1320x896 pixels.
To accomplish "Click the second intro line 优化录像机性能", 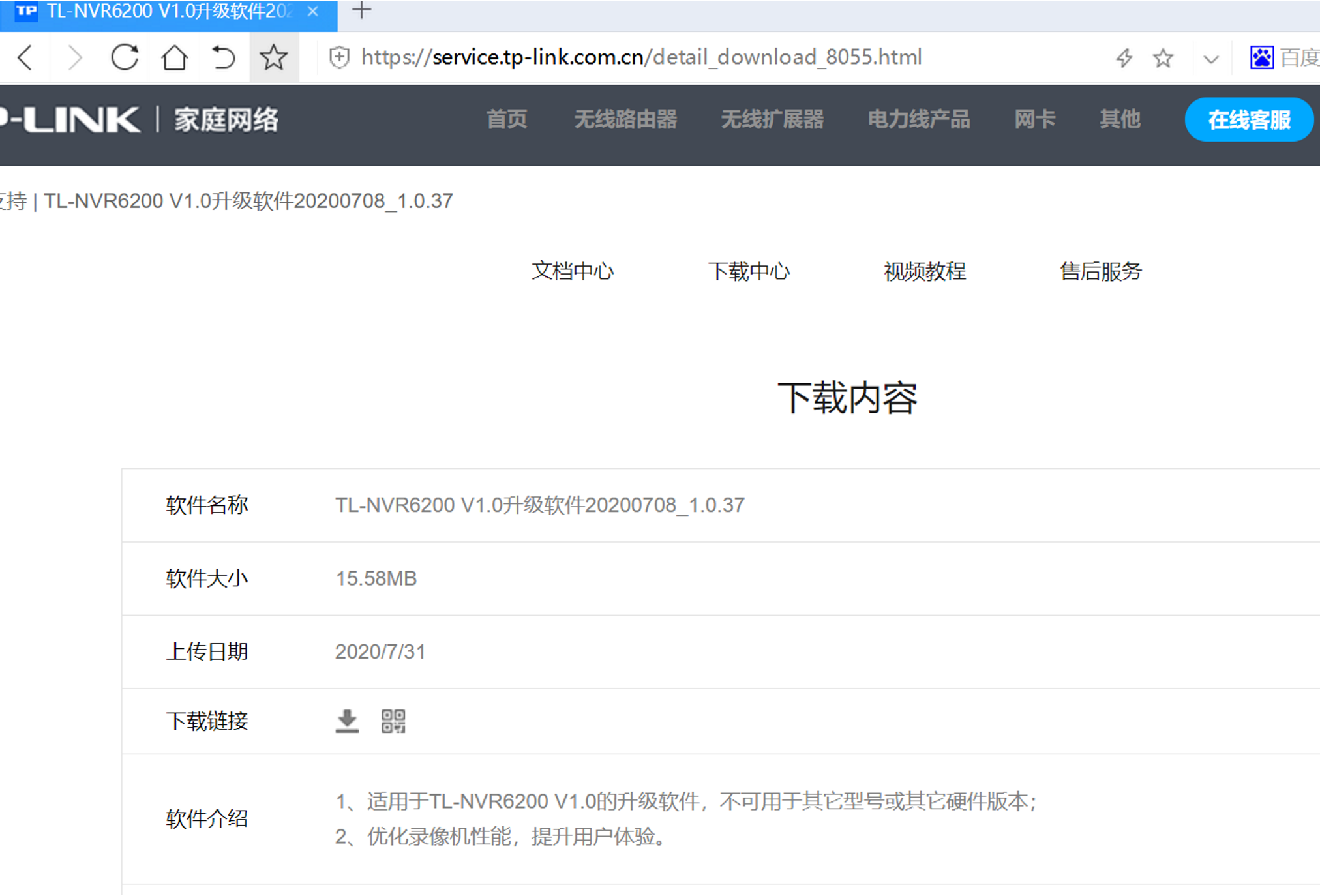I will pyautogui.click(x=501, y=837).
